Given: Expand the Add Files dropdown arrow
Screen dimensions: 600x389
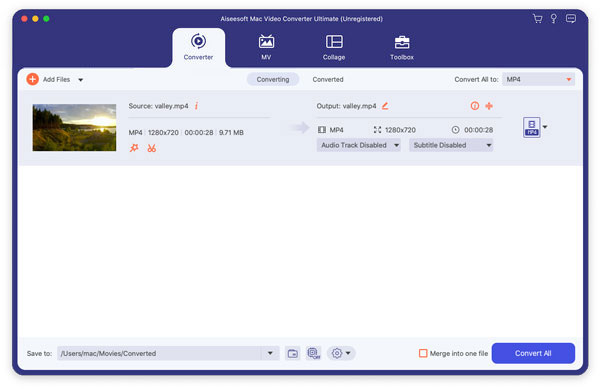Looking at the screenshot, I should click(x=80, y=80).
